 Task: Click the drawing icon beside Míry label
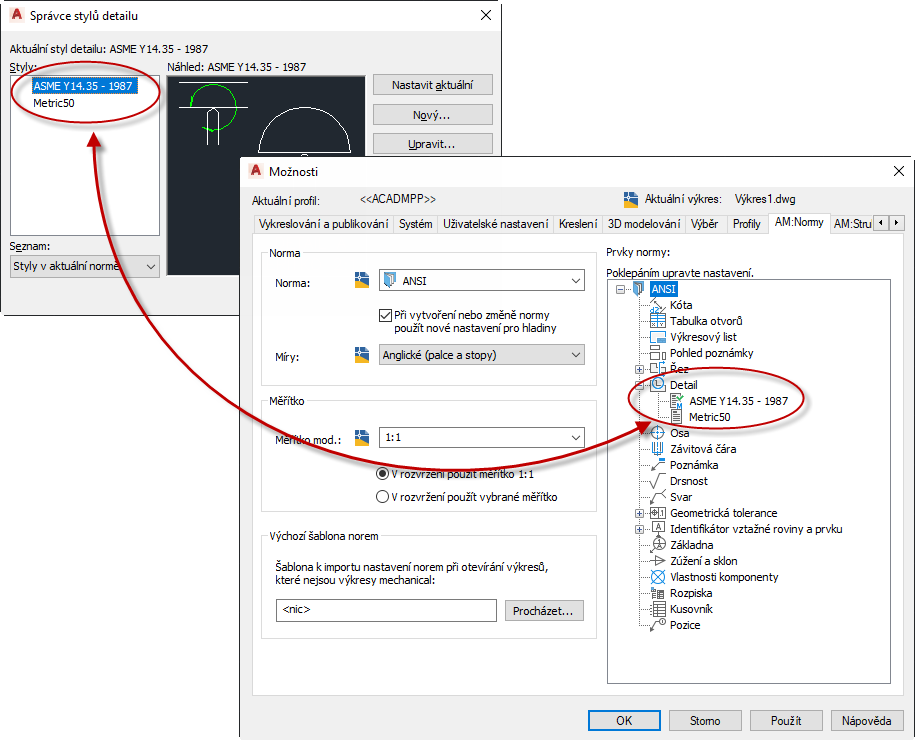click(362, 355)
